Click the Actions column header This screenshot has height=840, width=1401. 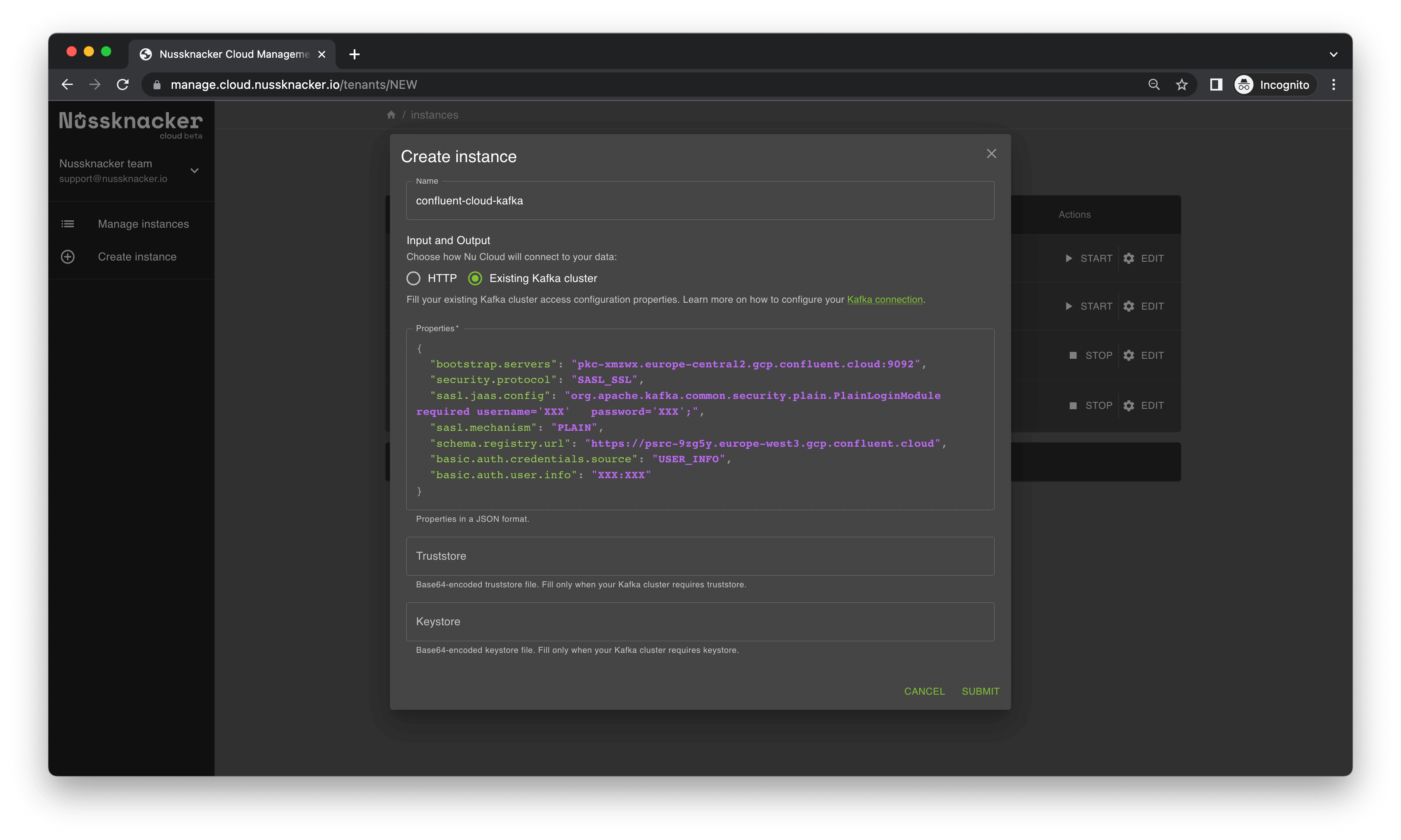pos(1074,215)
